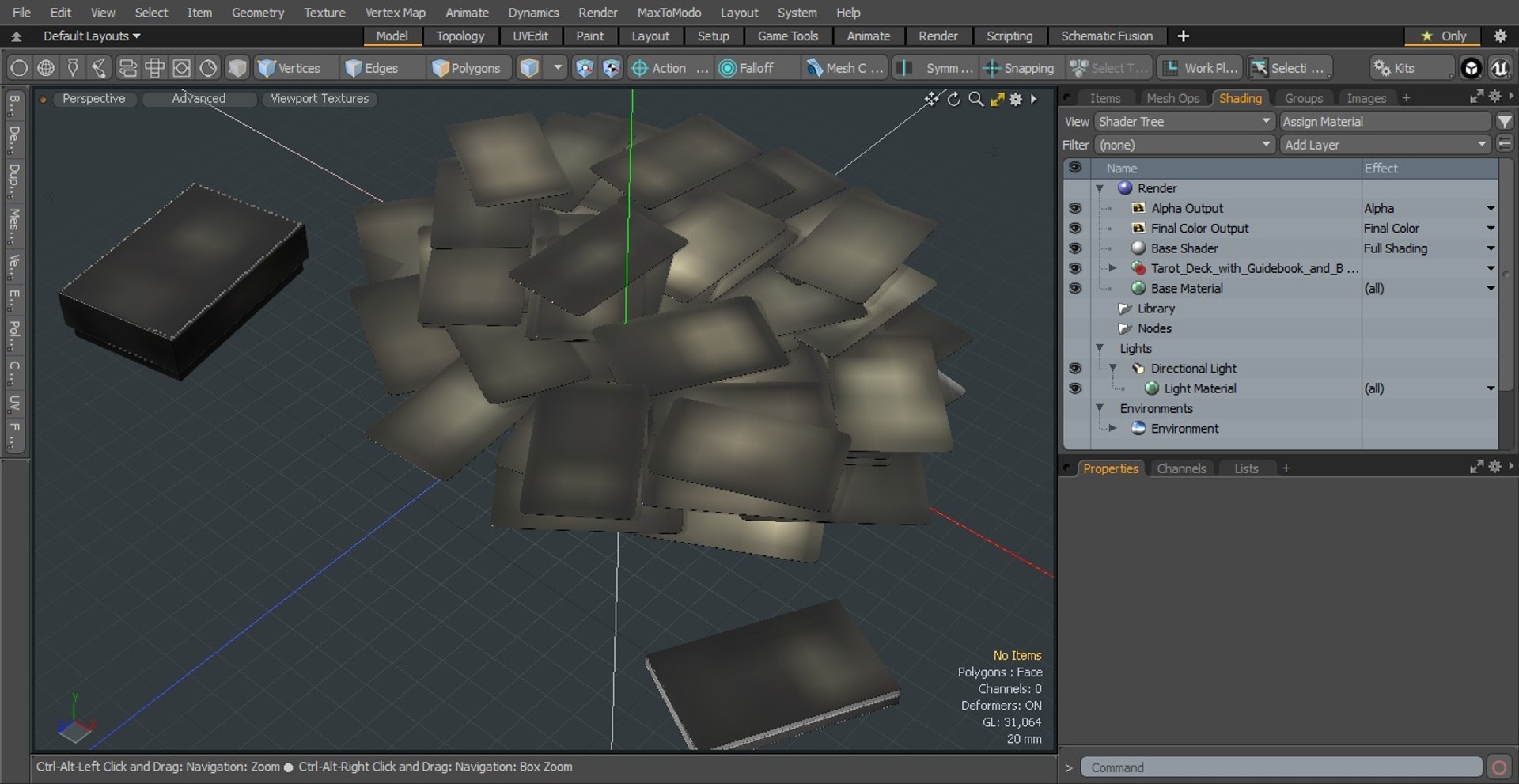
Task: Toggle Base Material visibility
Action: click(1074, 288)
